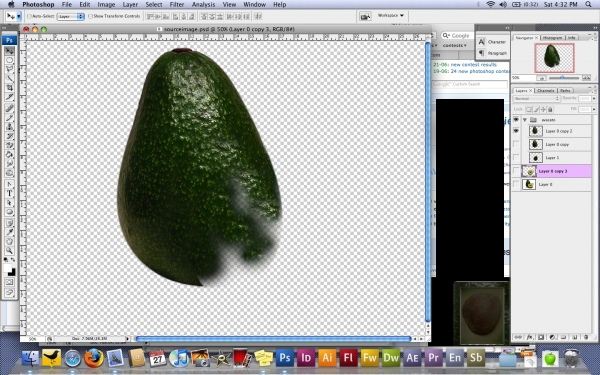Open the status bar document info arrow

pyautogui.click(x=128, y=339)
